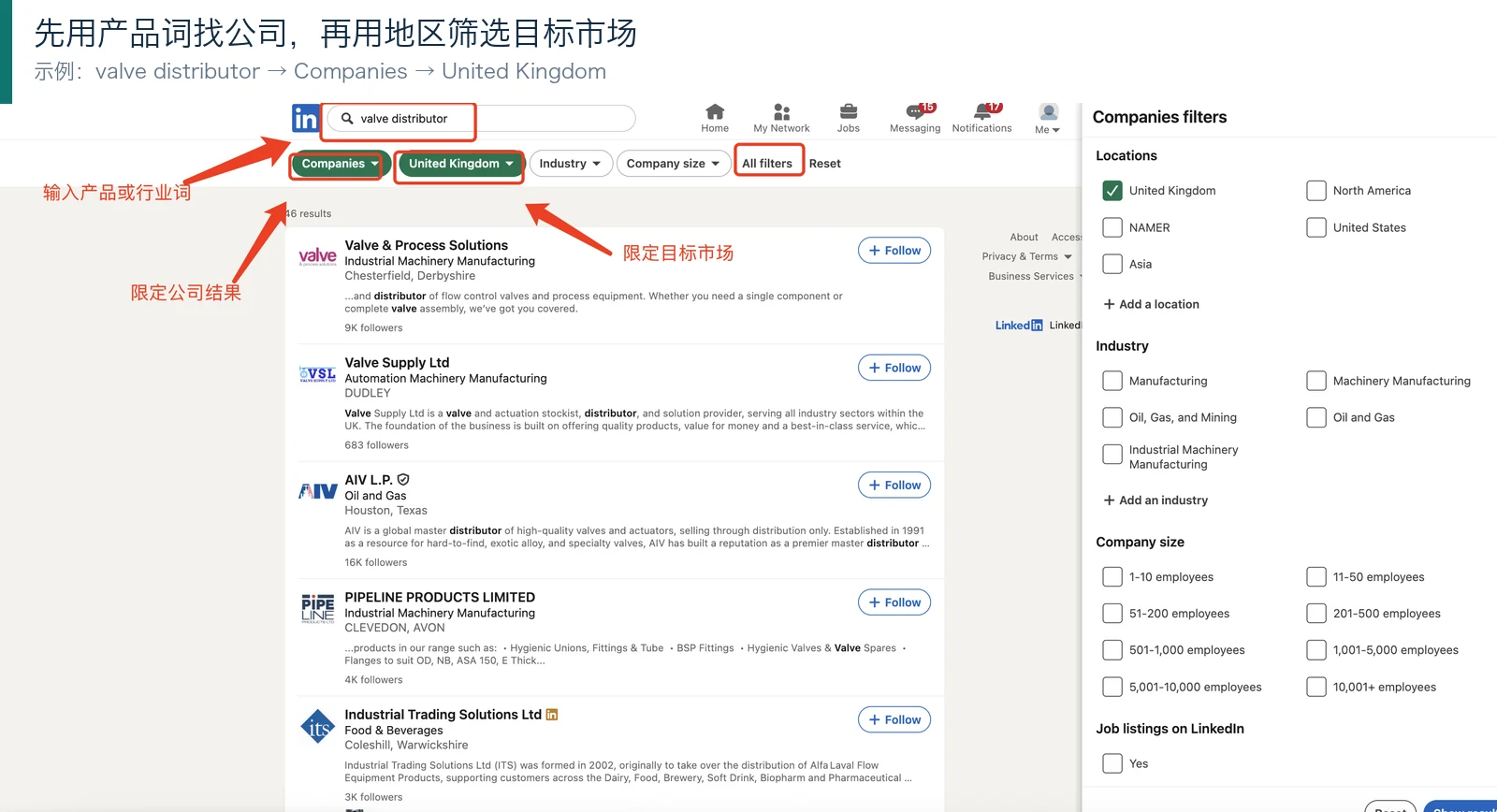Open Pipeline Products Limited logo
Screen dimensions: 1497x812
pyautogui.click(x=317, y=608)
